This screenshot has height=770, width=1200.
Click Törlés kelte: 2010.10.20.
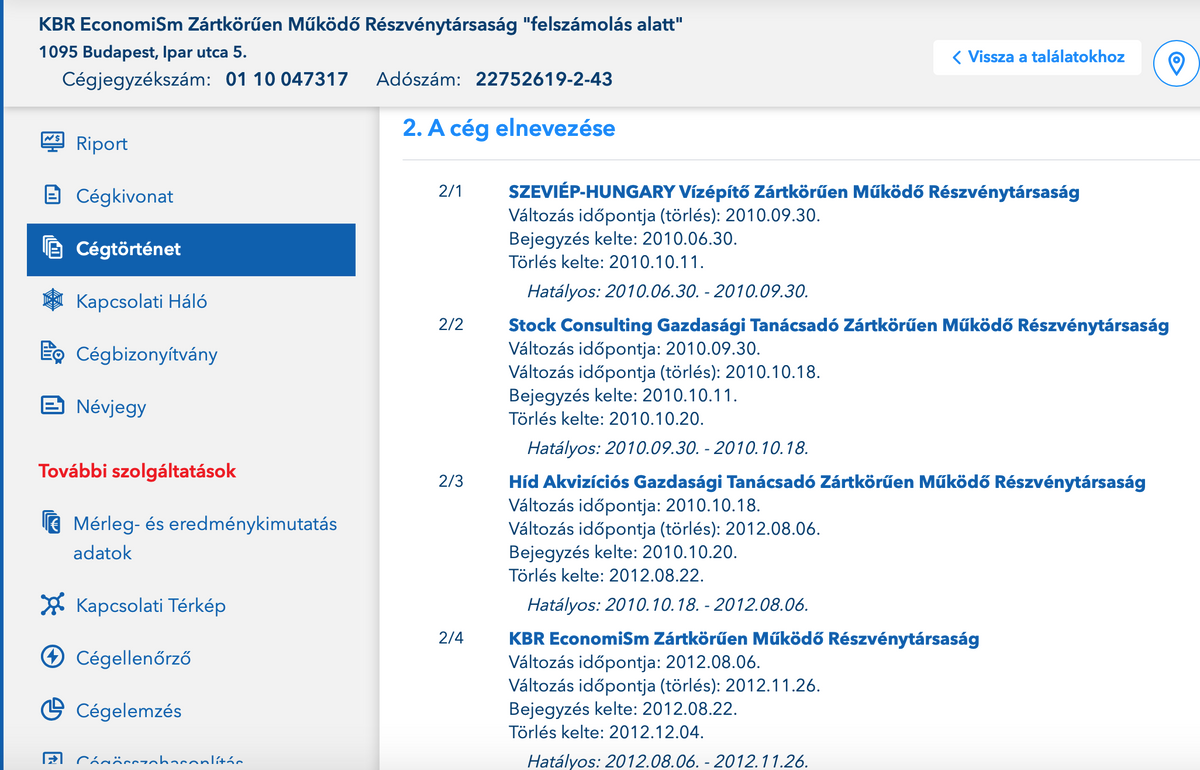click(607, 418)
